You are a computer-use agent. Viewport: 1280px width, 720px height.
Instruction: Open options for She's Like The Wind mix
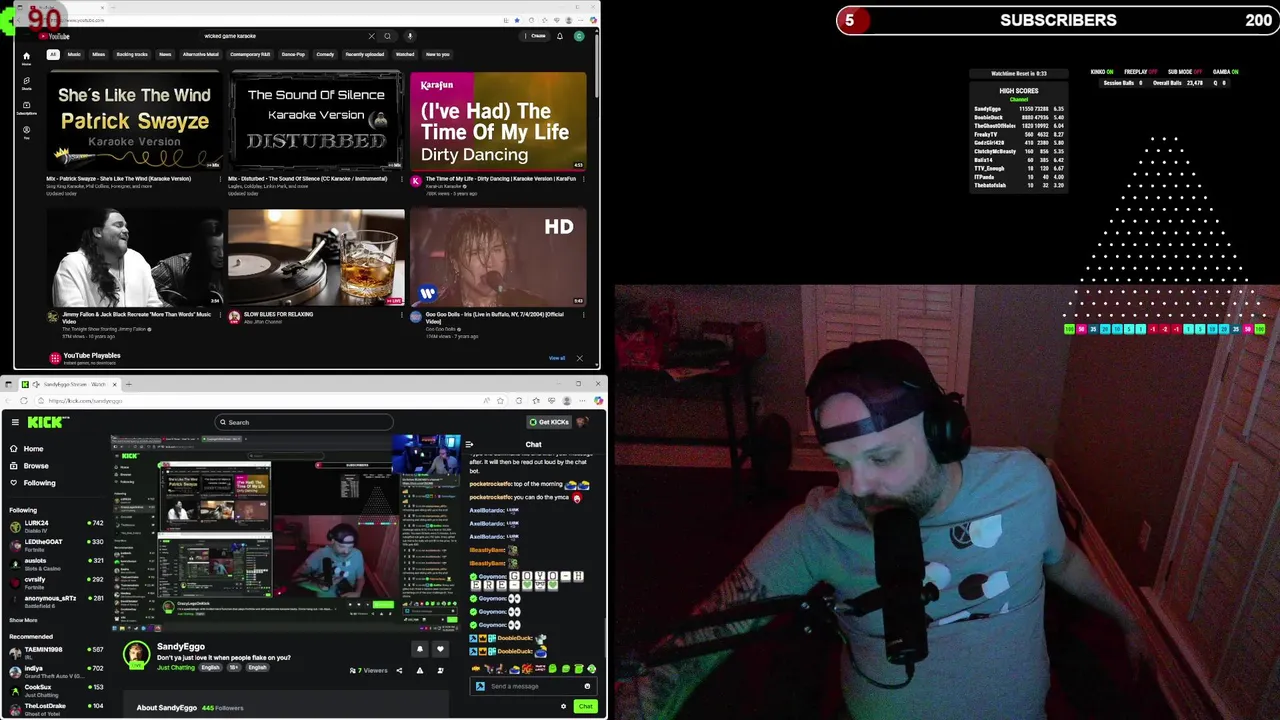click(219, 179)
